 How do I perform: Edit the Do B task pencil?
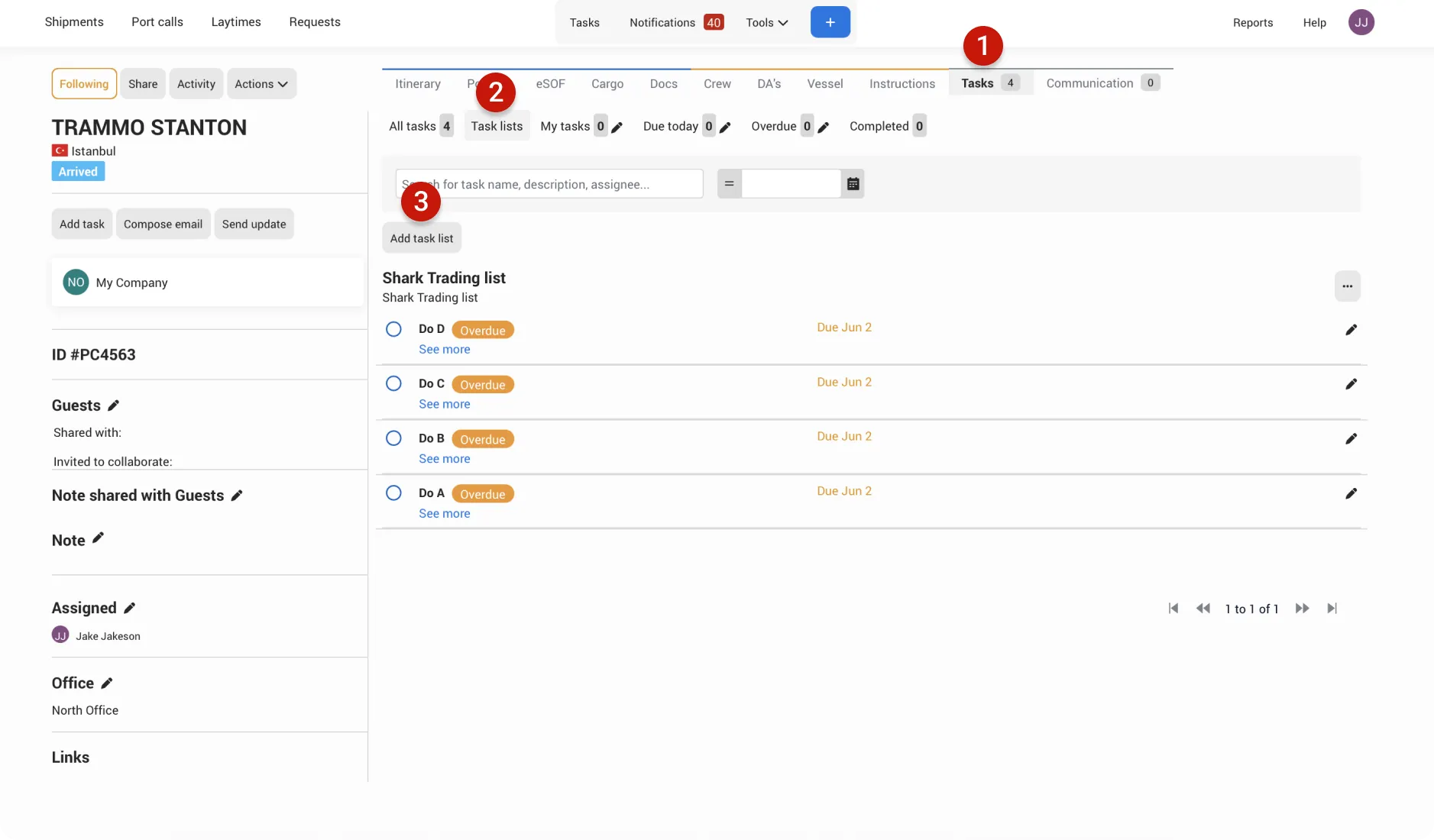[x=1351, y=439]
